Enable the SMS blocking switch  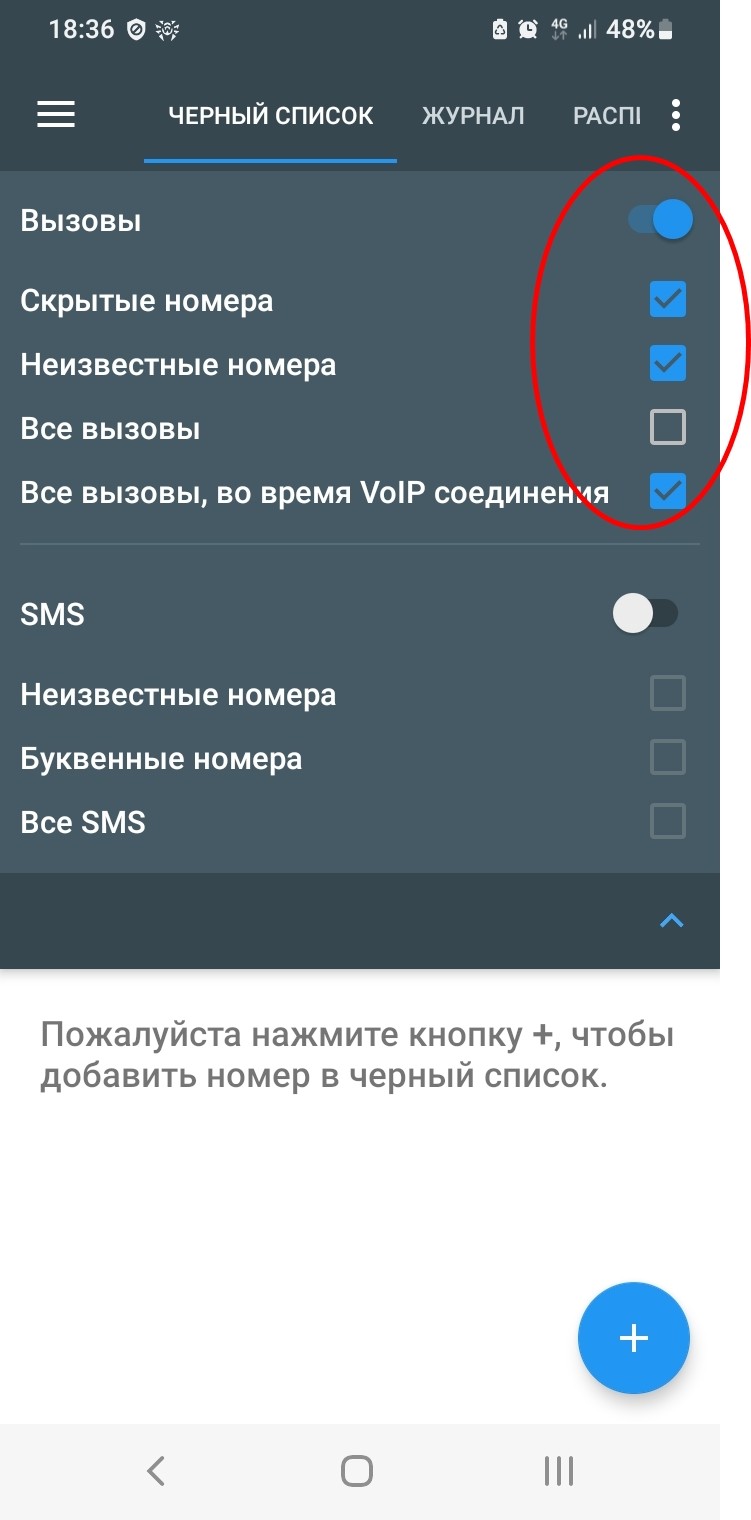[646, 614]
